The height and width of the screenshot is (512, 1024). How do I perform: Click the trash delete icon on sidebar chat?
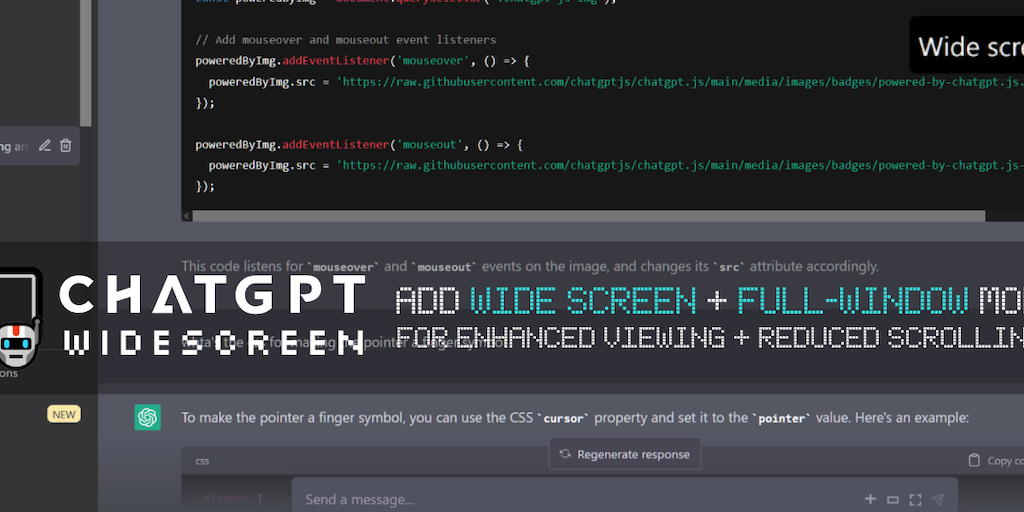65,146
